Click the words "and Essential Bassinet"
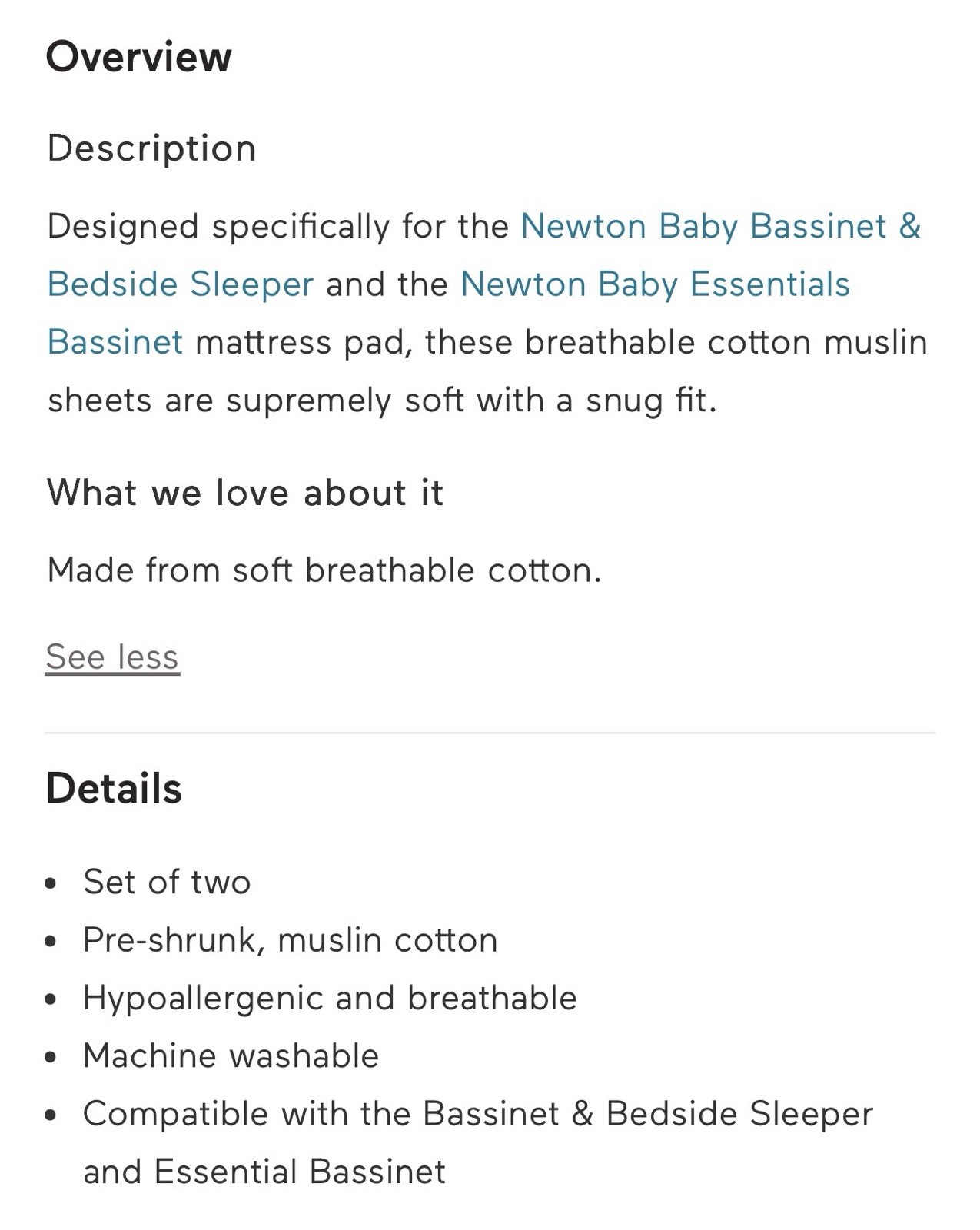Screen dimensions: 980x1230 pyautogui.click(x=264, y=1172)
